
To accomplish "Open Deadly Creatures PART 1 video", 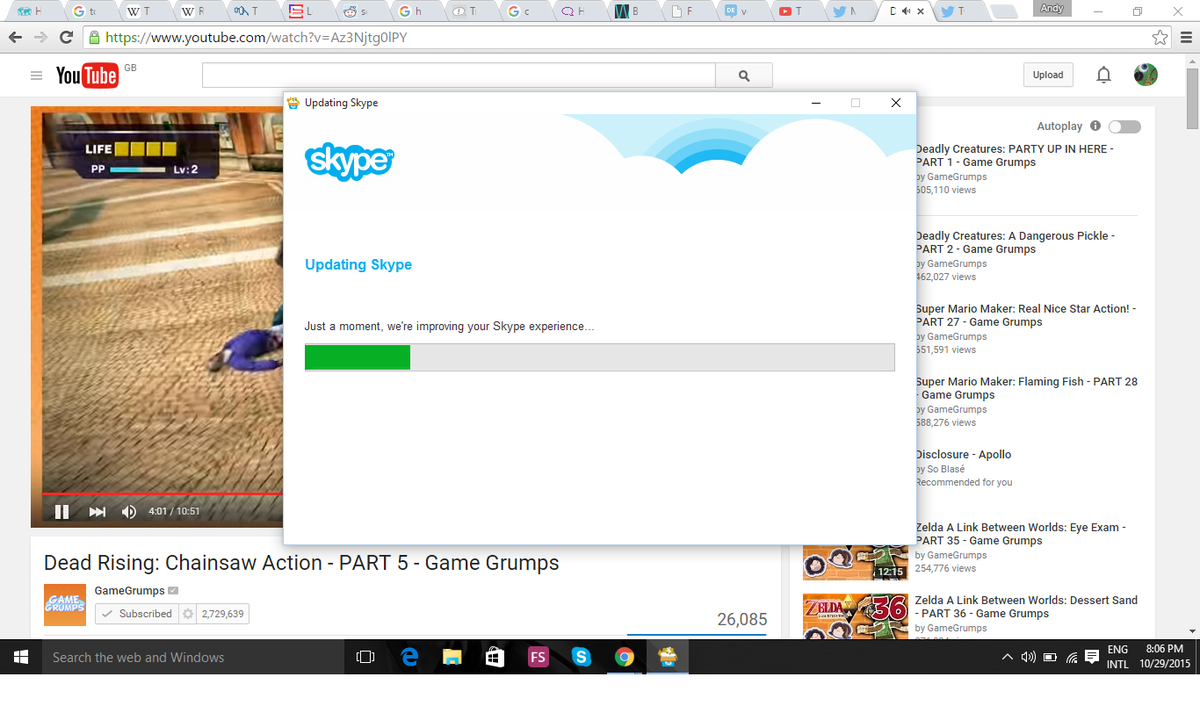I will point(1014,155).
